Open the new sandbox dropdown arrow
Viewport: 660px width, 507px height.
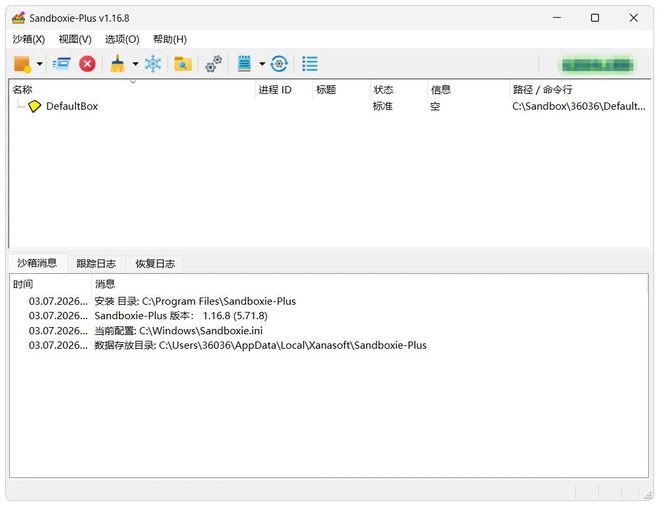coord(40,64)
